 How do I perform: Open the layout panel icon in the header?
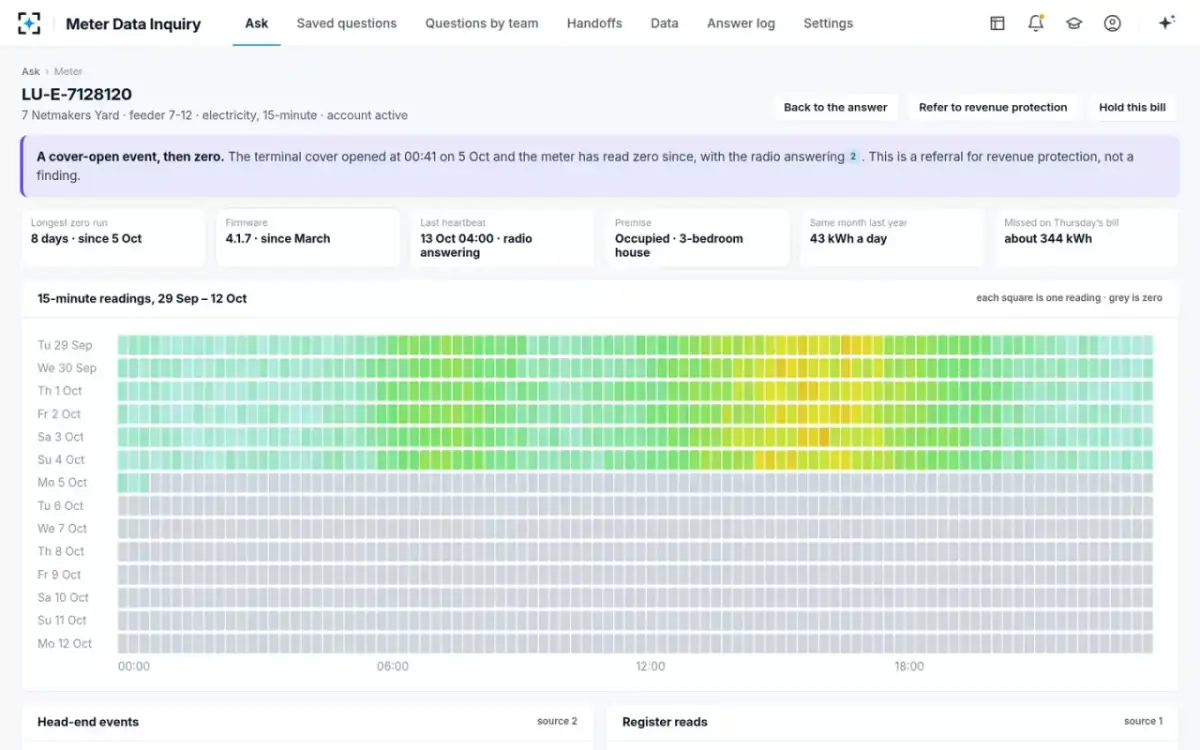coord(997,23)
